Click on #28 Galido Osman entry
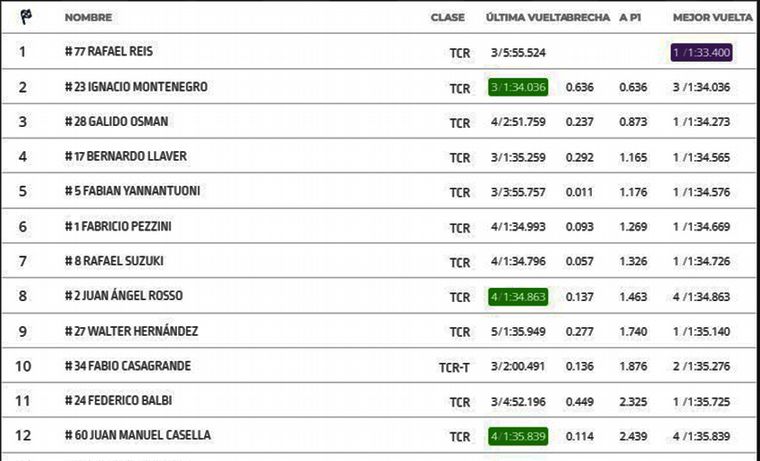Screen dimensions: 760x461 116,122
